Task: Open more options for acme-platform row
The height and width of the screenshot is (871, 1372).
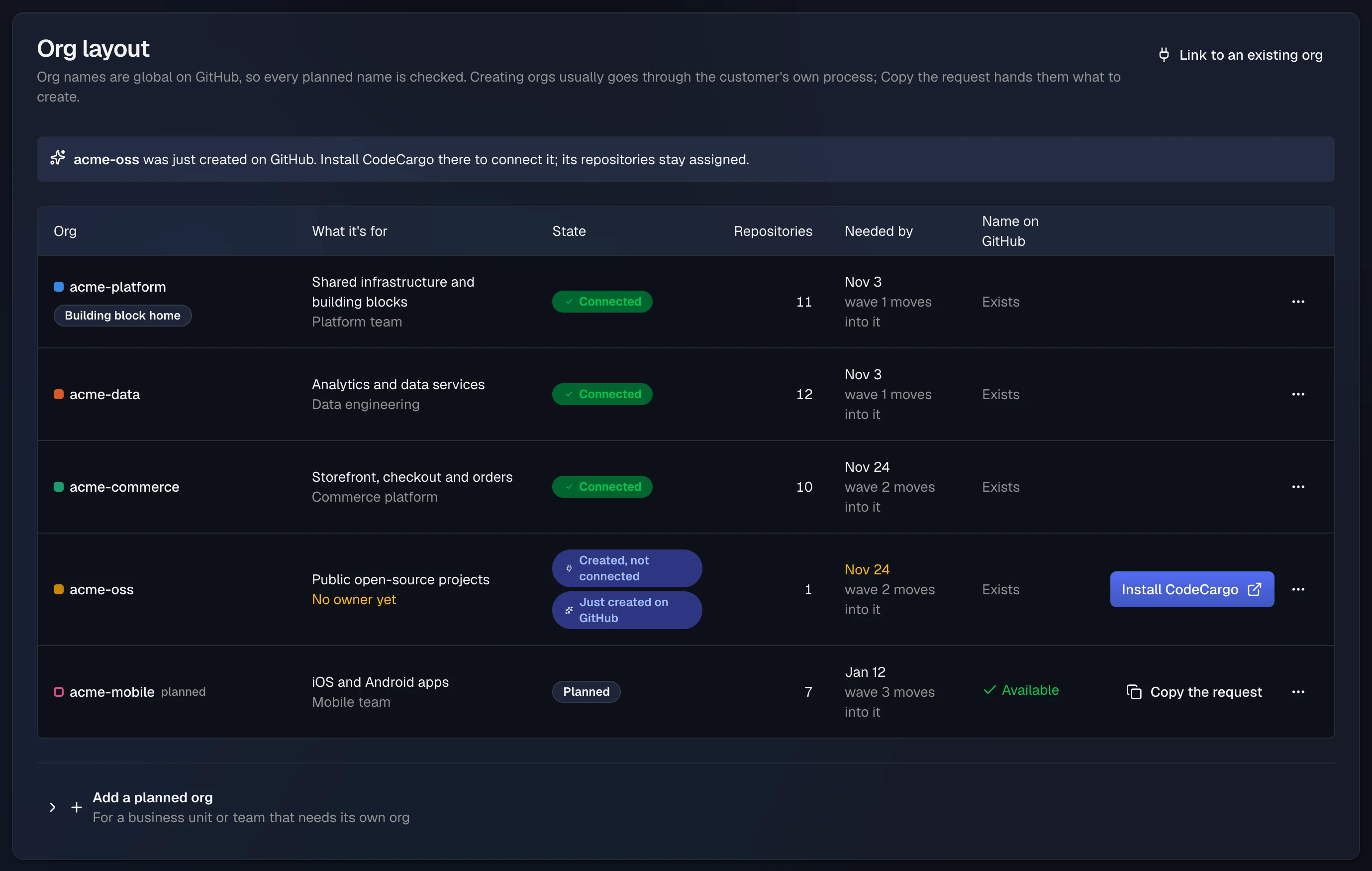Action: click(x=1298, y=302)
